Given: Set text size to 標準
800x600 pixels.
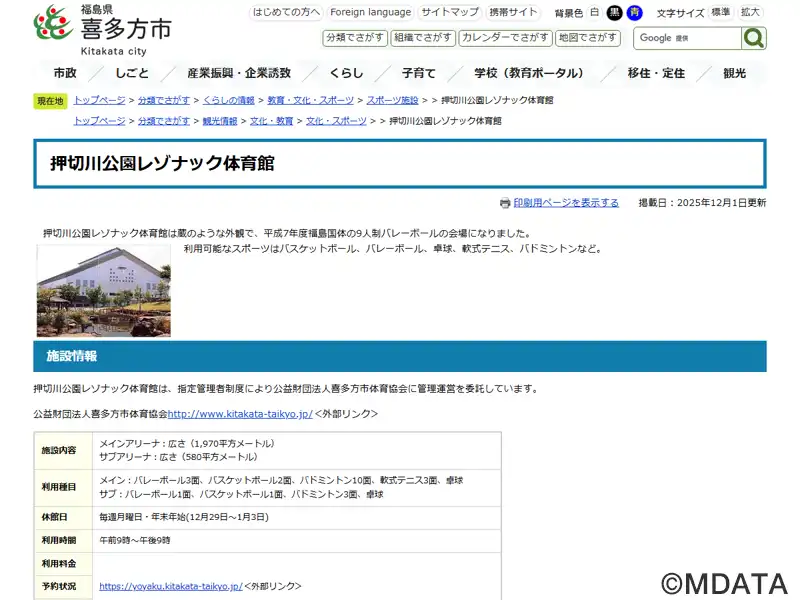Looking at the screenshot, I should pos(720,13).
